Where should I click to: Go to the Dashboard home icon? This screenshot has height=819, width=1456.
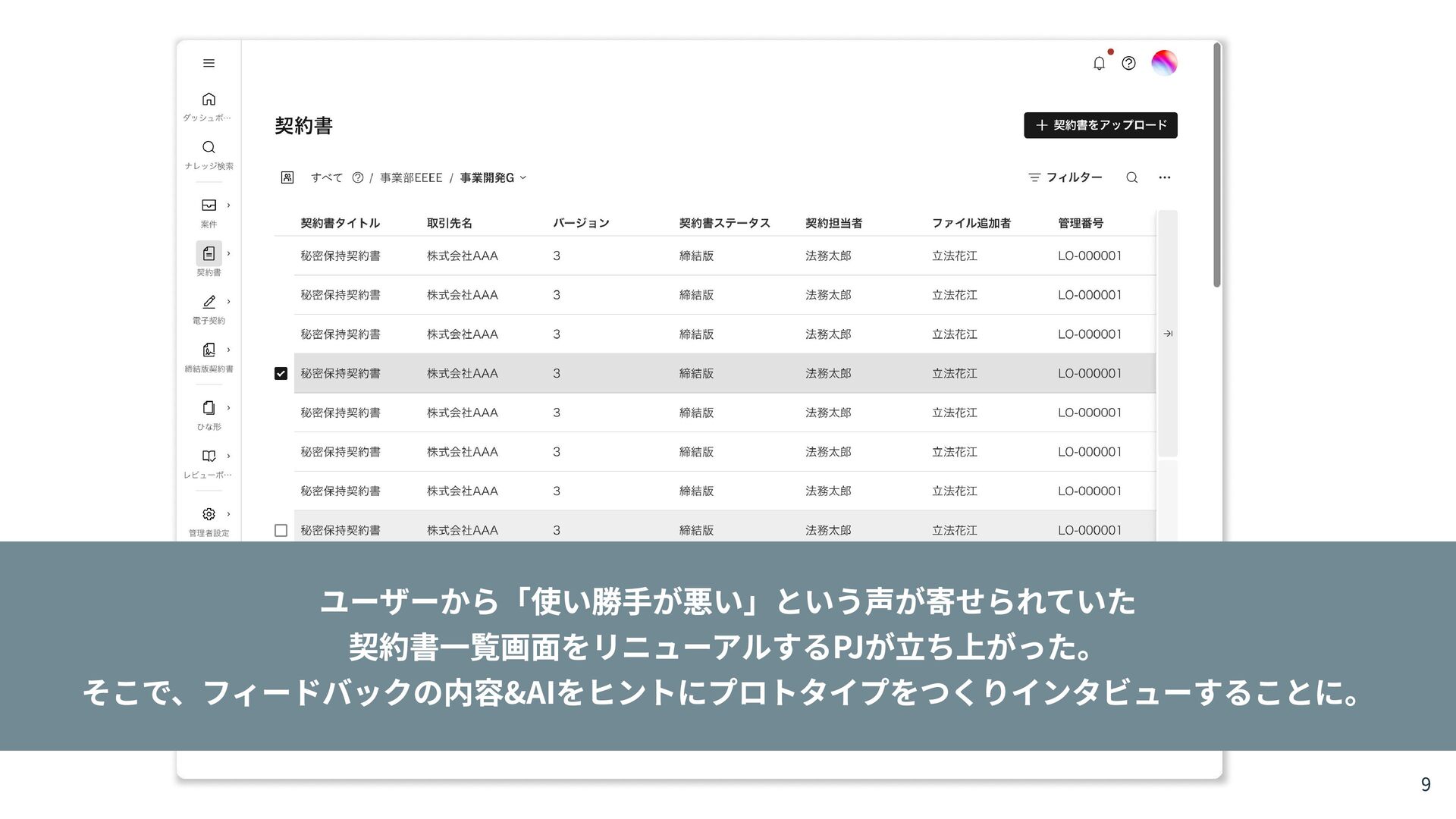(x=209, y=99)
